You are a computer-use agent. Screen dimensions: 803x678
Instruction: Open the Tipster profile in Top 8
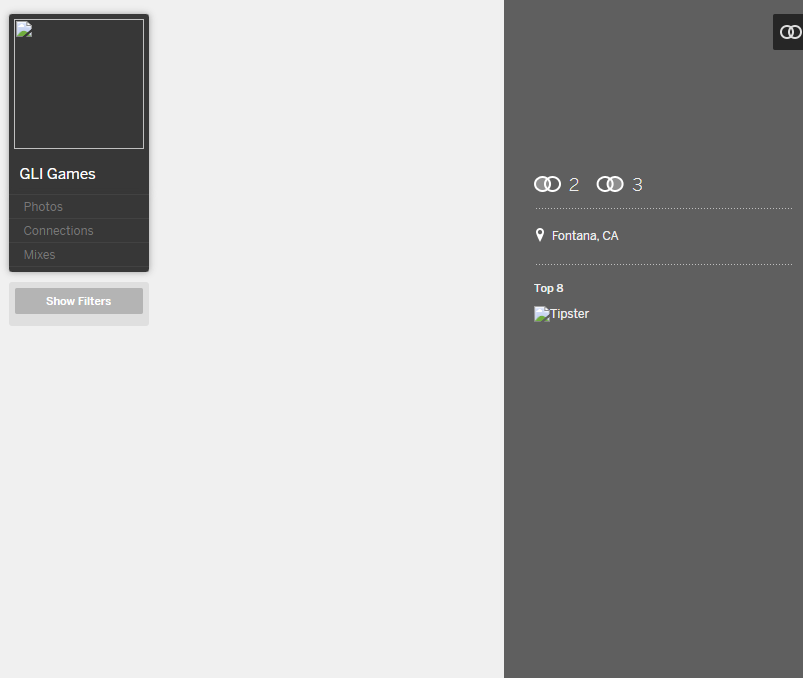point(561,314)
